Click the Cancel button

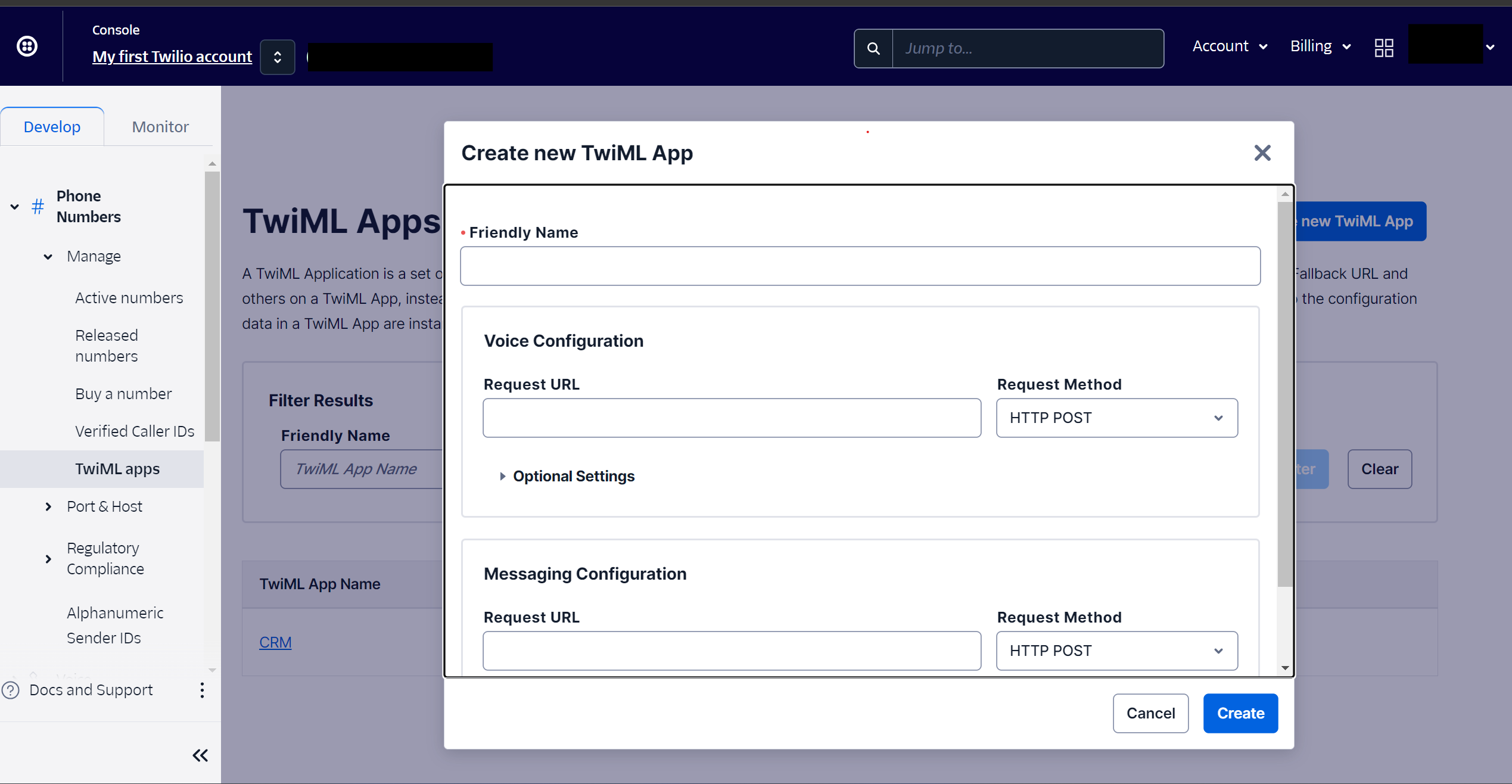(x=1150, y=713)
